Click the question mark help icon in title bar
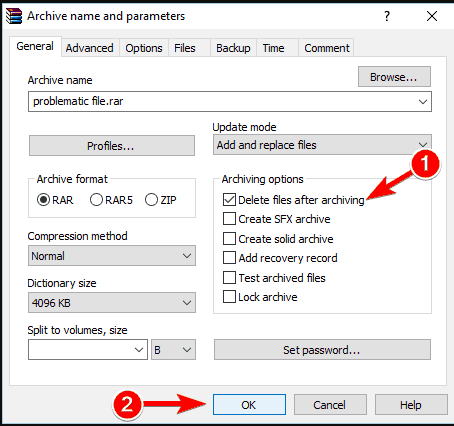Viewport: 454px width, 426px height. point(387,16)
